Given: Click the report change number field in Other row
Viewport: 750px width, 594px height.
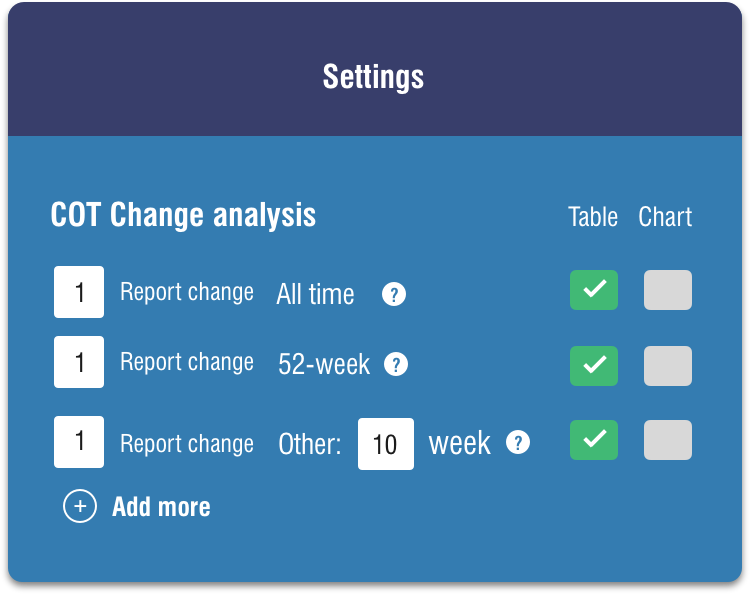Looking at the screenshot, I should tap(79, 442).
